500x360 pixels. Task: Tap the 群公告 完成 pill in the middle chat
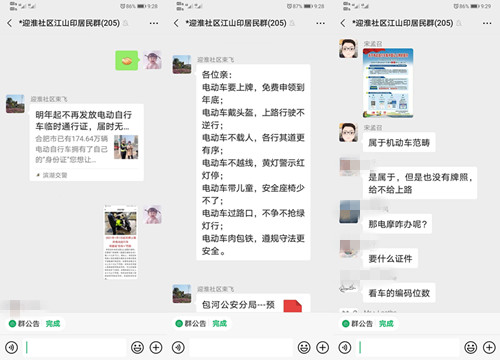click(201, 323)
